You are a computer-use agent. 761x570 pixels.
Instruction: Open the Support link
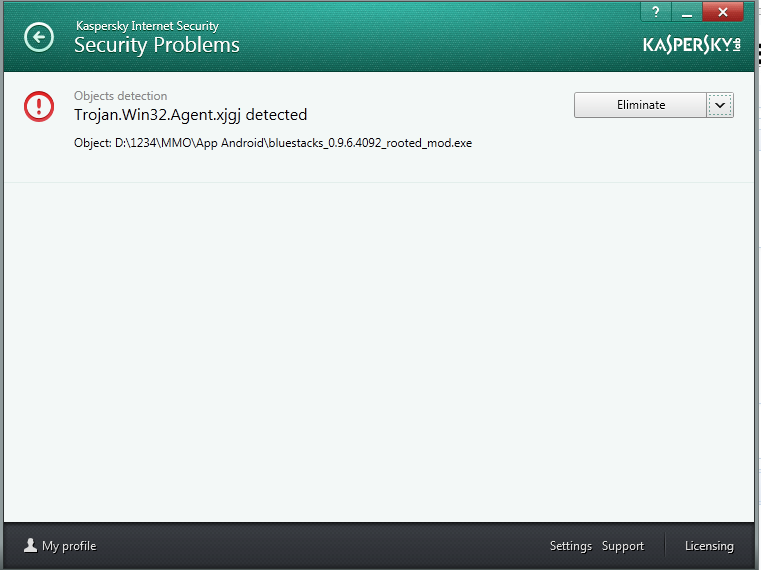pos(623,546)
